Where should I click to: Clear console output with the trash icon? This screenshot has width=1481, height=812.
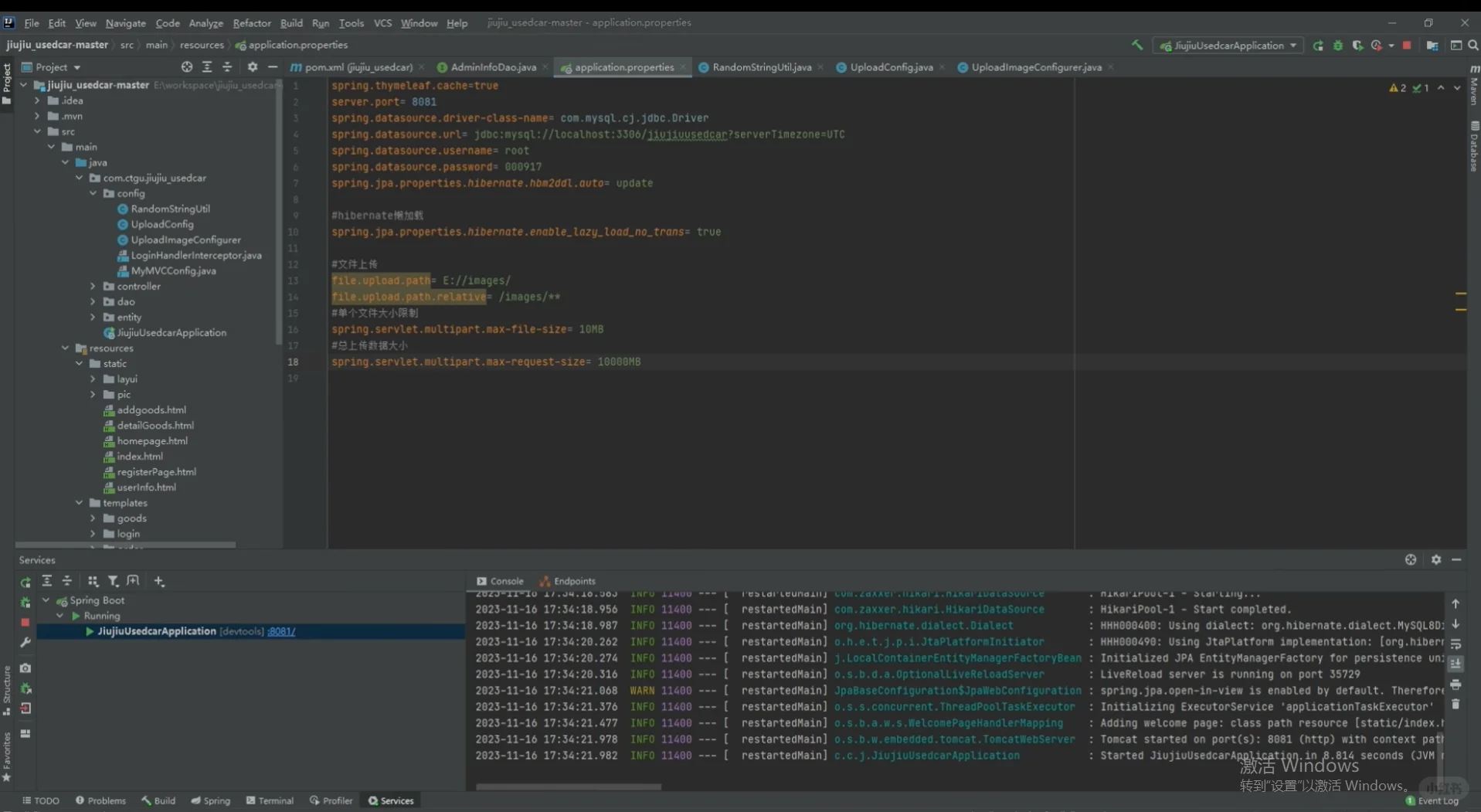point(1456,705)
